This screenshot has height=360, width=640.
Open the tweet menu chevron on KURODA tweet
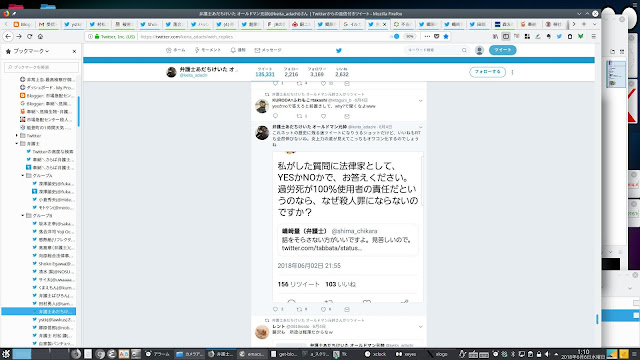pyautogui.click(x=420, y=100)
